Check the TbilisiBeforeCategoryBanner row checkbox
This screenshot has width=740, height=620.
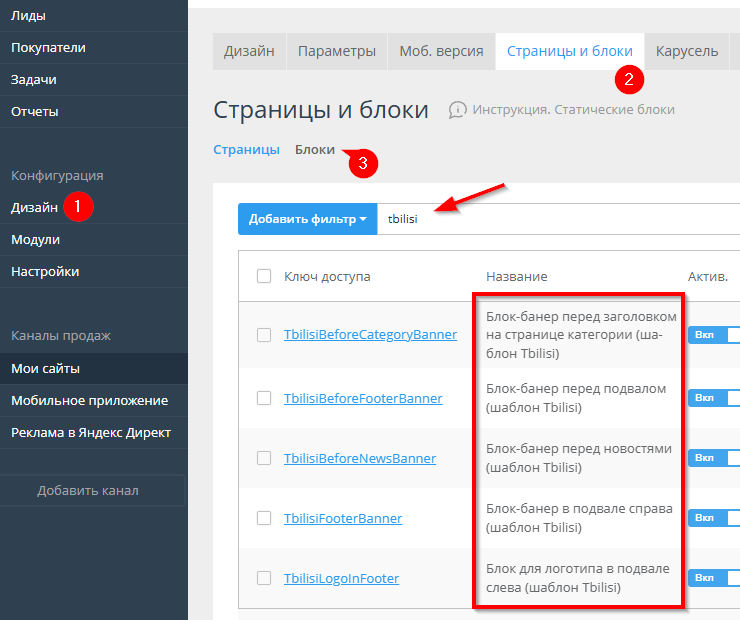264,335
